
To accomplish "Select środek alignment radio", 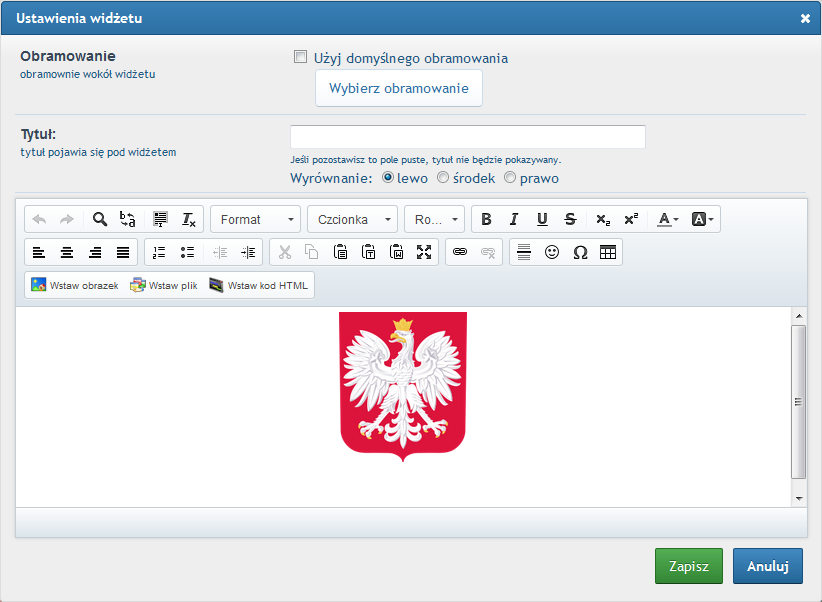I will point(443,177).
